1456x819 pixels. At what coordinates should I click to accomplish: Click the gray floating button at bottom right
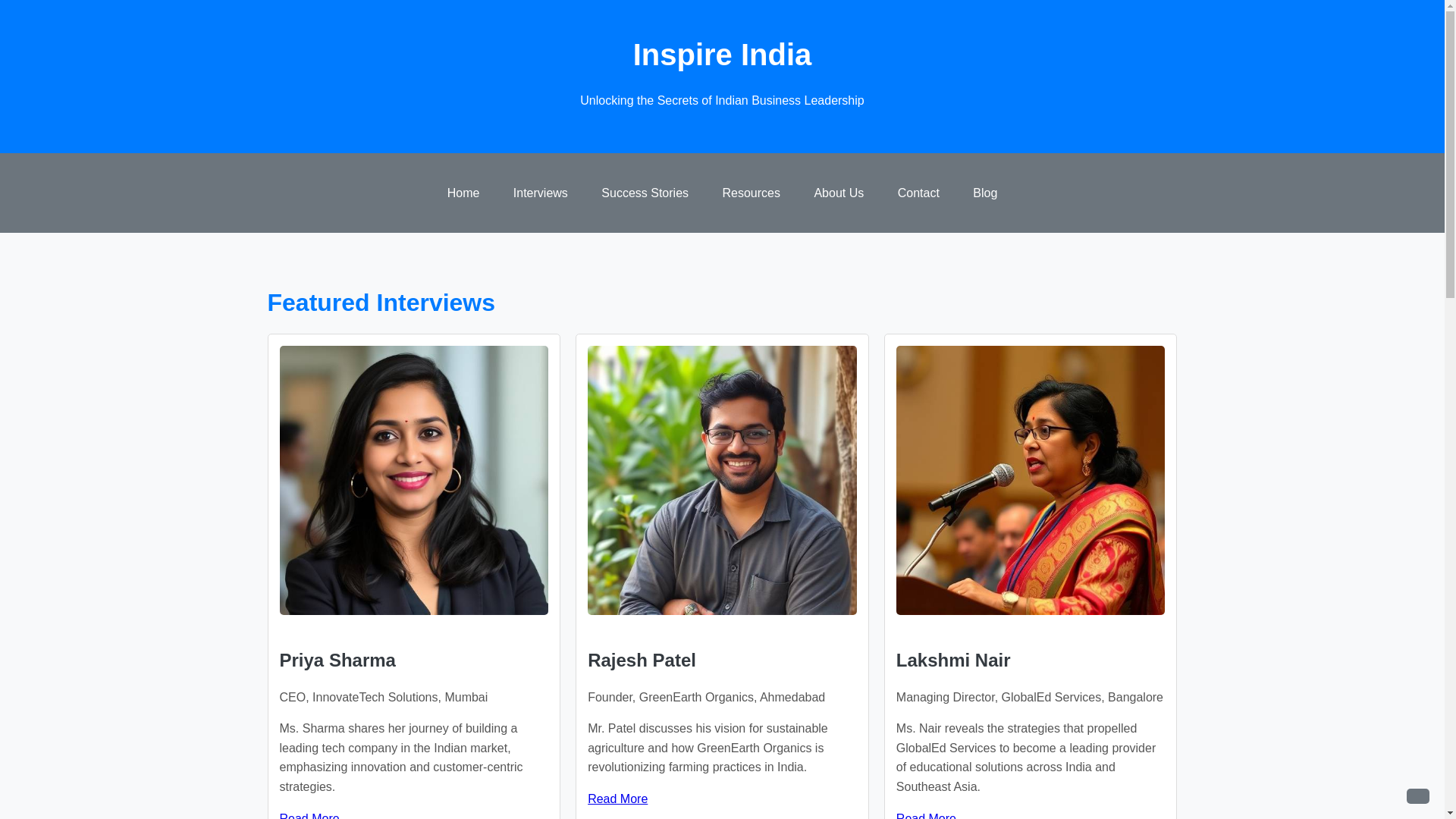pyautogui.click(x=1417, y=795)
